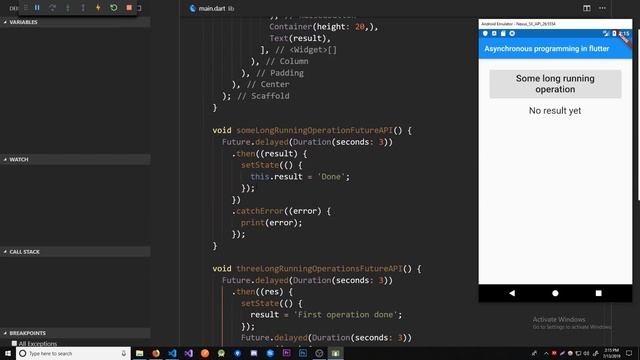Open the main.dart editor tab
The width and height of the screenshot is (640, 360).
coord(211,8)
